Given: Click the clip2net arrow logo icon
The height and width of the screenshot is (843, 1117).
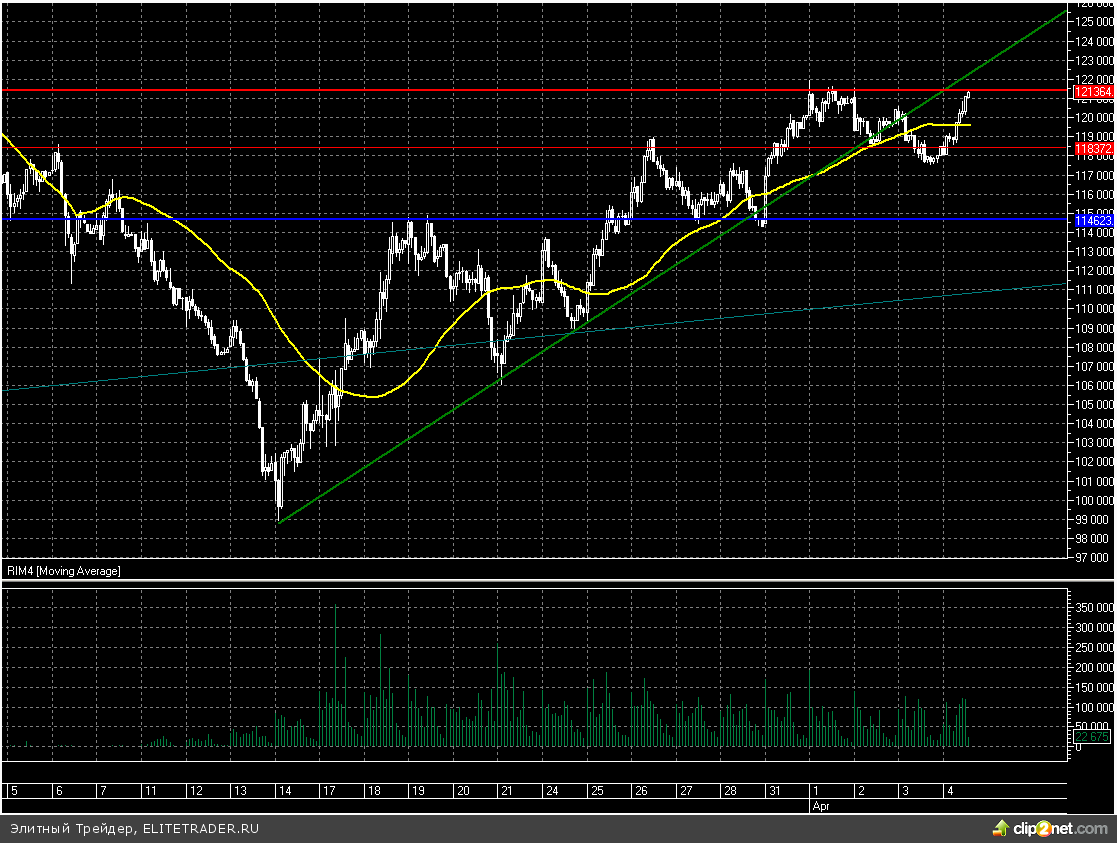Looking at the screenshot, I should tap(1000, 828).
